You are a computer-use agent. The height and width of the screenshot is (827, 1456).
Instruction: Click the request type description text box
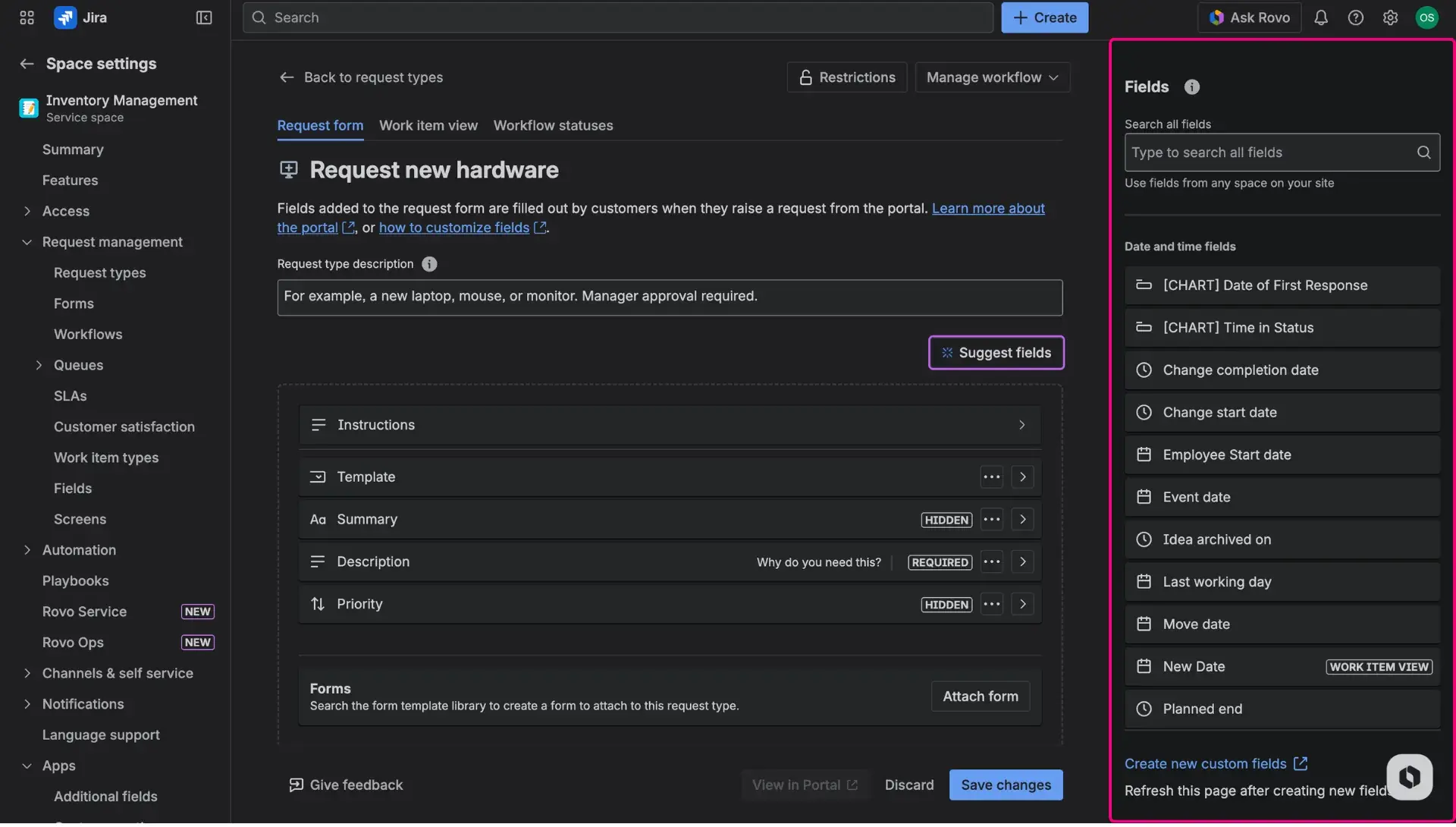(670, 297)
